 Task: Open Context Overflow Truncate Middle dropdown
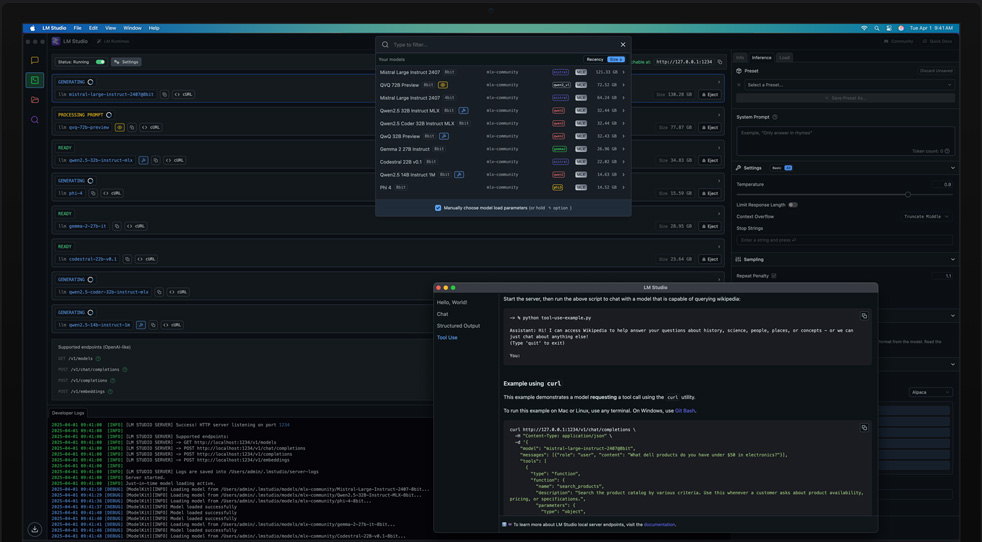click(927, 217)
